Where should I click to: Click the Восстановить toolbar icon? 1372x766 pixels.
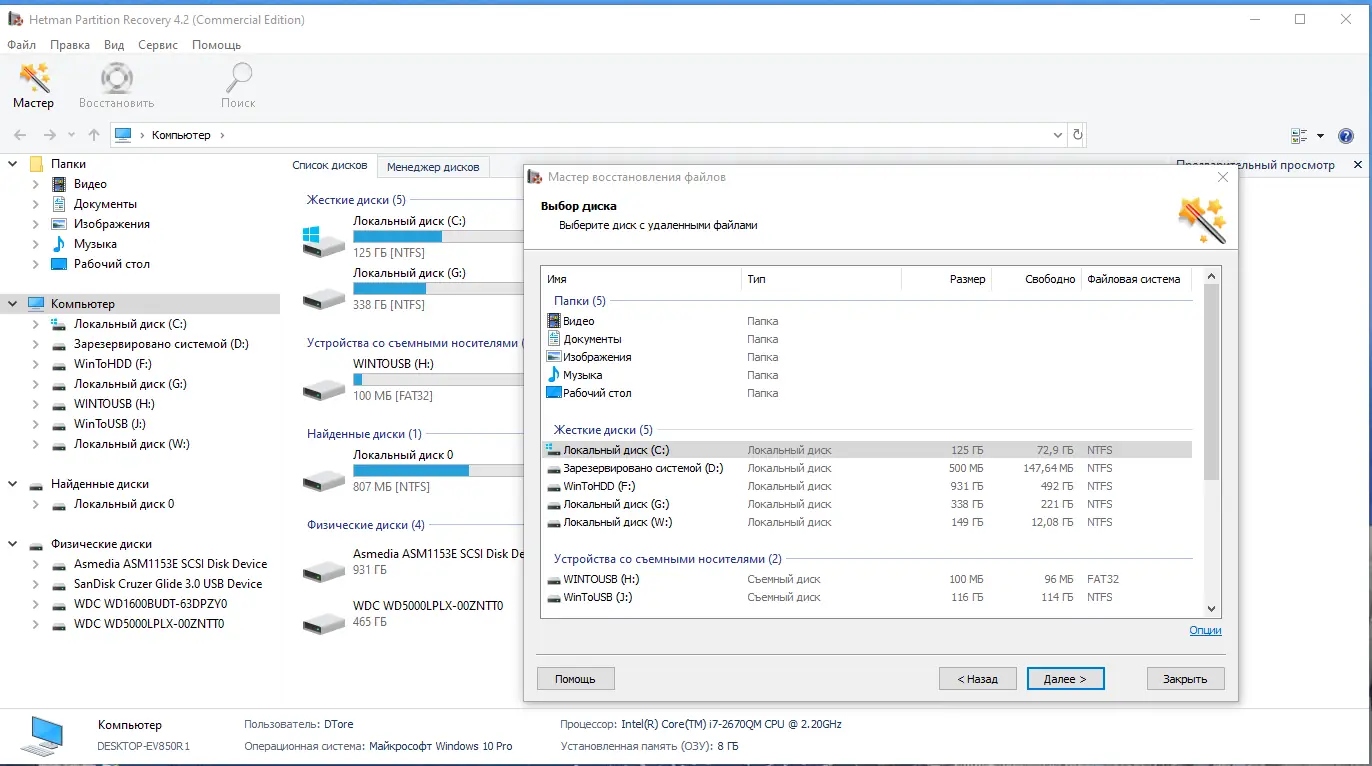117,78
